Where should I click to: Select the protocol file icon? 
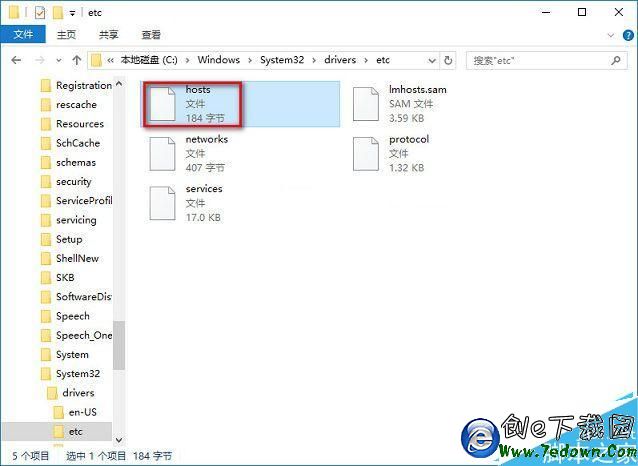366,153
